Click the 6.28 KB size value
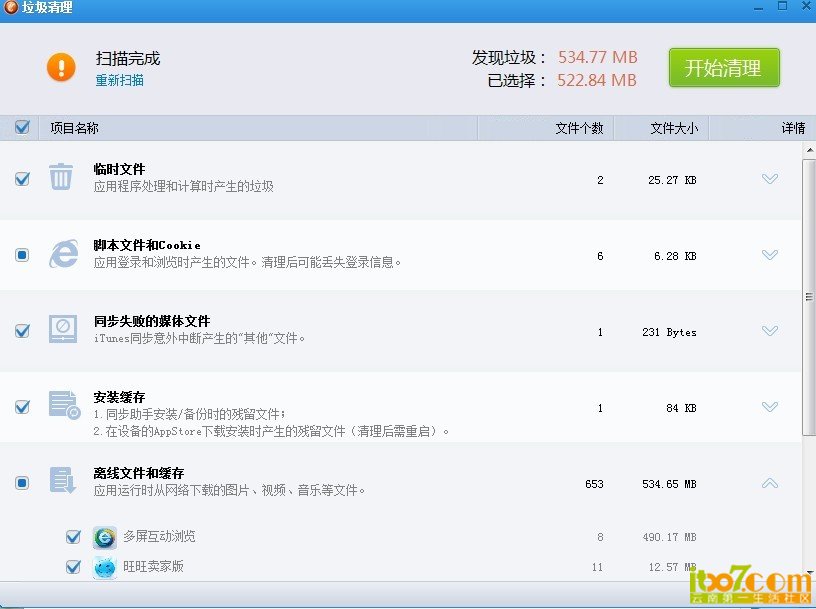This screenshot has height=609, width=816. (675, 256)
